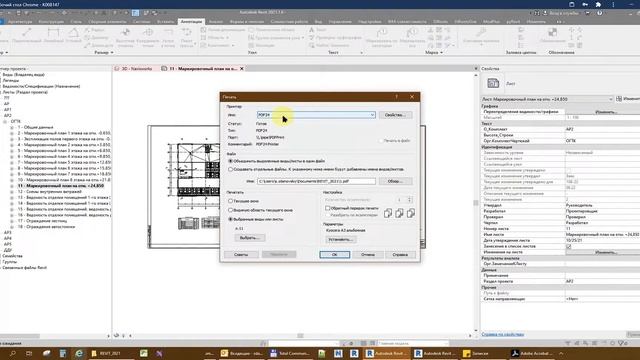Open Справка in the print dialog
This screenshot has height=360, width=640.
click(x=400, y=255)
